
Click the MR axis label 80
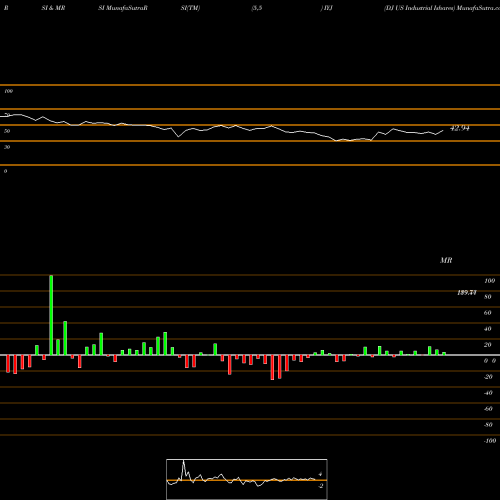[488, 297]
